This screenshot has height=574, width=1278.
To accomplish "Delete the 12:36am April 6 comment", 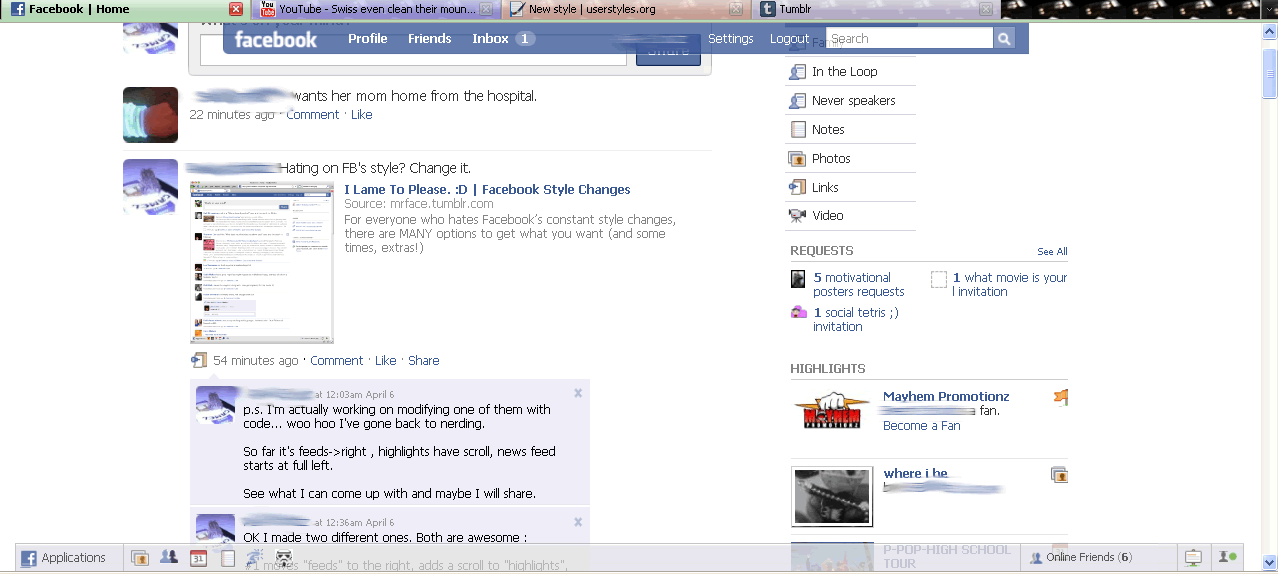I will 578,522.
